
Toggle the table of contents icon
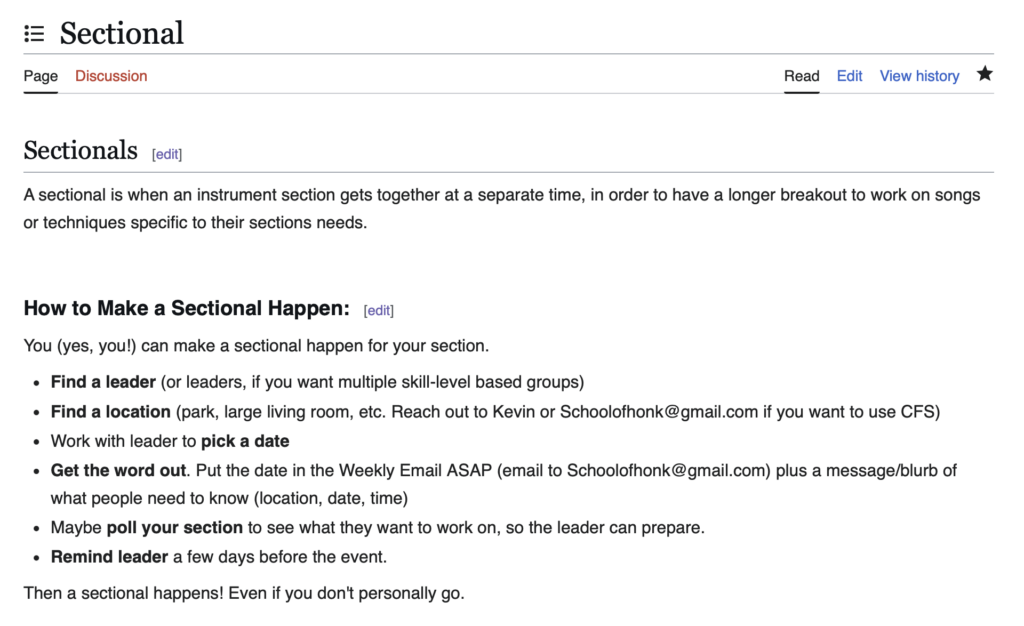pyautogui.click(x=34, y=33)
